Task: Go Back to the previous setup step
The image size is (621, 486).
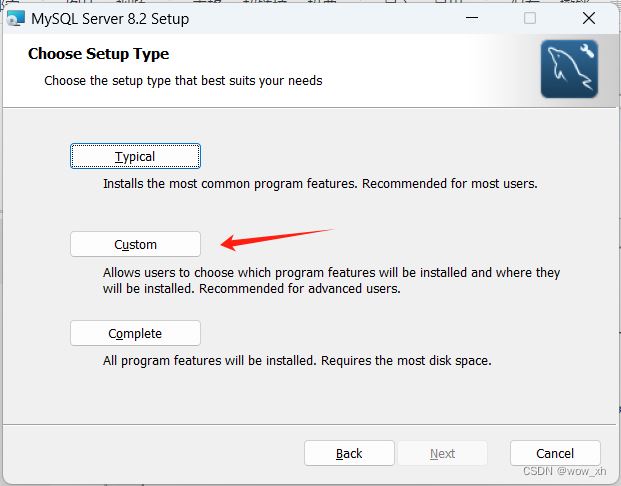Action: pos(349,453)
